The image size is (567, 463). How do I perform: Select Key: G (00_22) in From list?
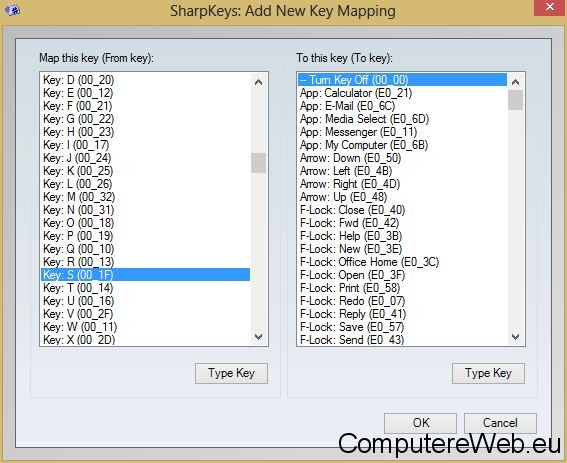pyautogui.click(x=145, y=119)
